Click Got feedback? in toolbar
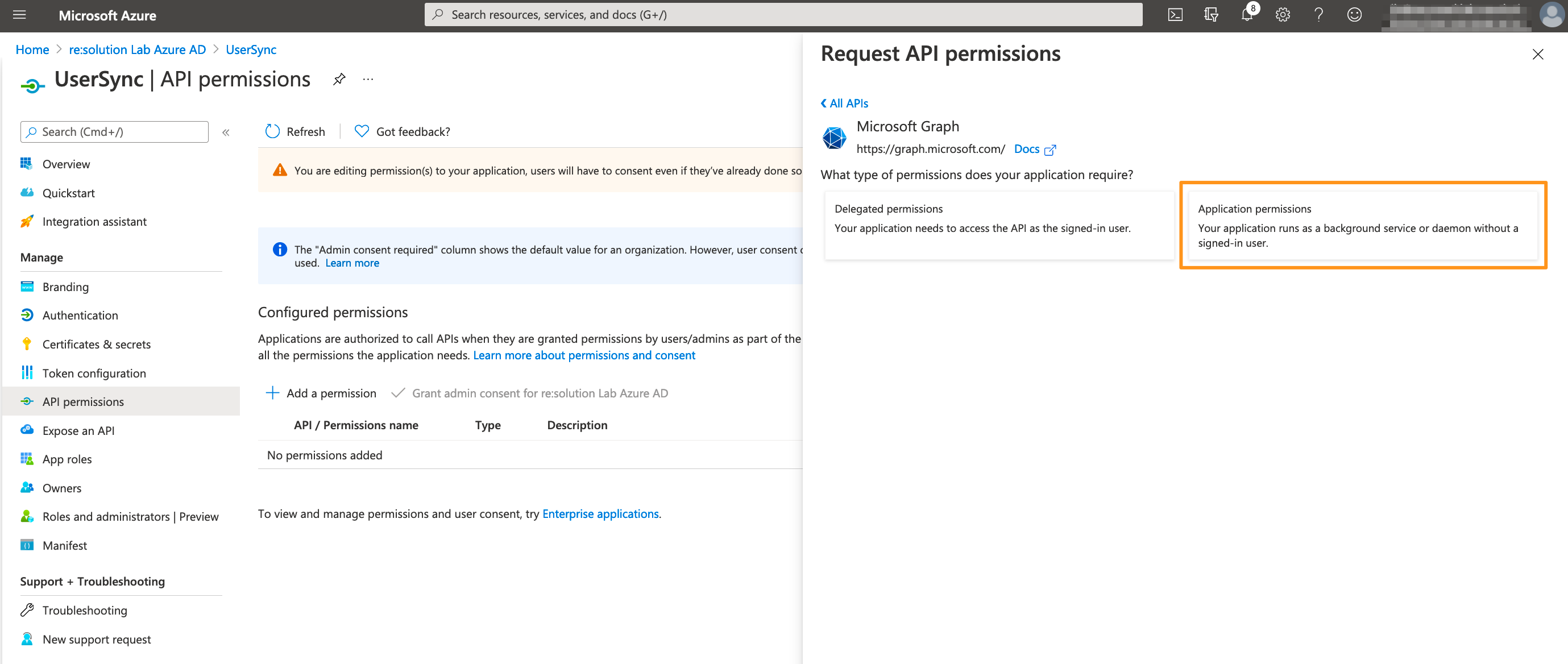 click(x=403, y=131)
